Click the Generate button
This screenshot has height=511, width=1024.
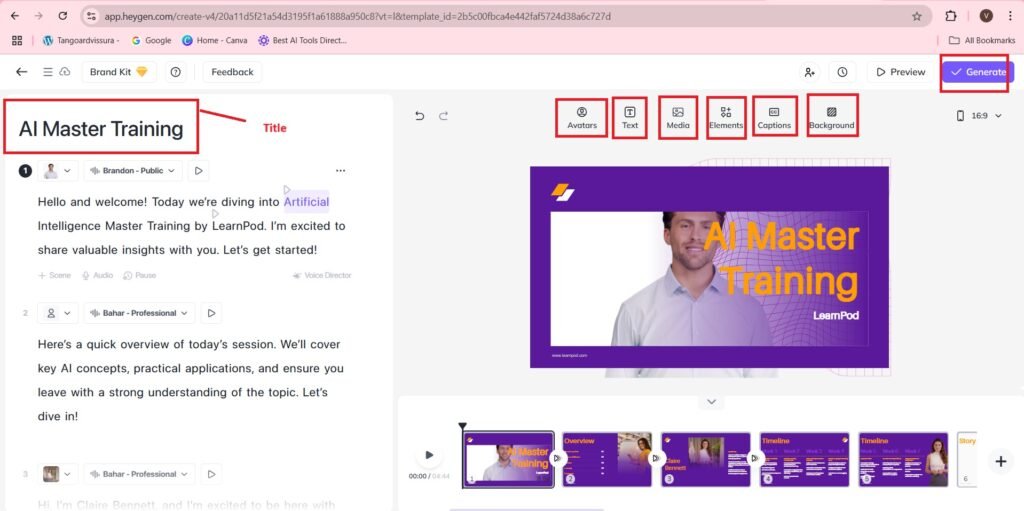pyautogui.click(x=978, y=72)
